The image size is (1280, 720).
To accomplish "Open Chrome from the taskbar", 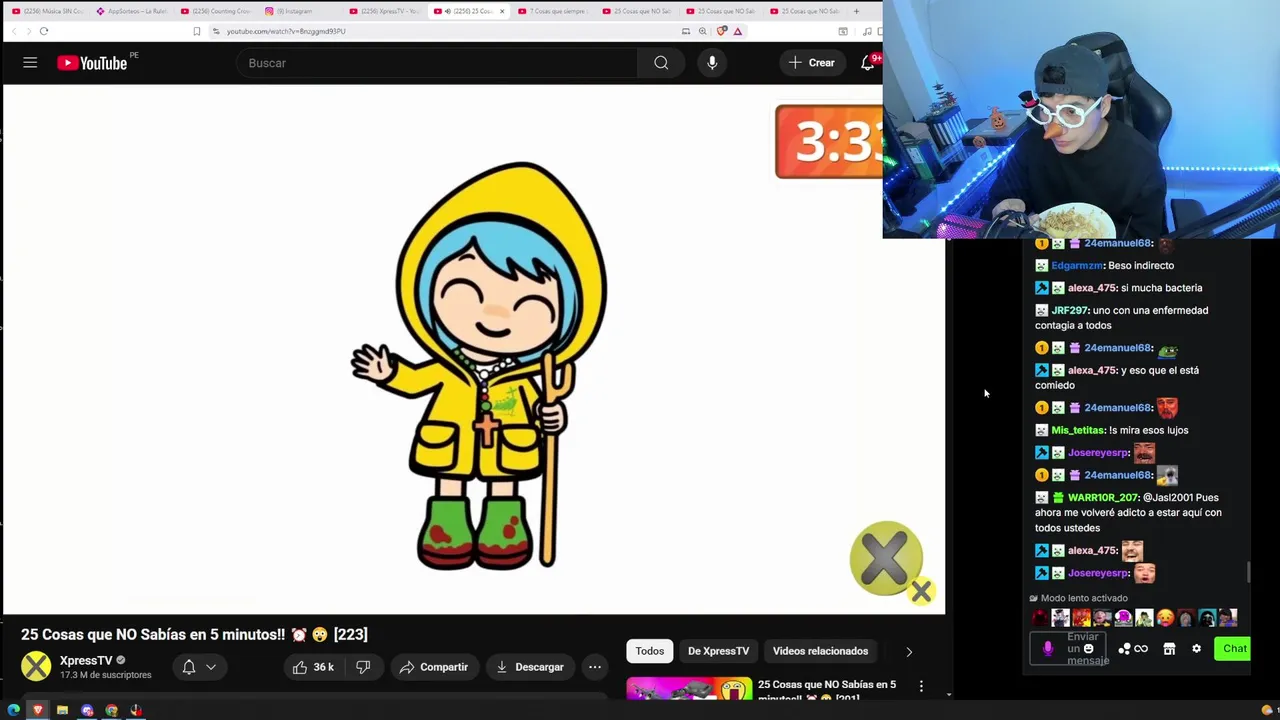I will (x=111, y=710).
